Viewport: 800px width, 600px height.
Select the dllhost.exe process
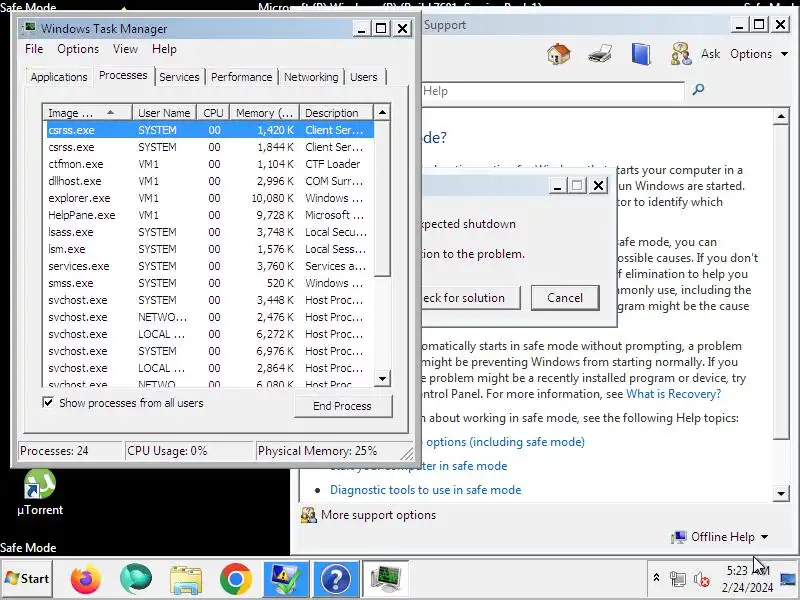coord(210,181)
